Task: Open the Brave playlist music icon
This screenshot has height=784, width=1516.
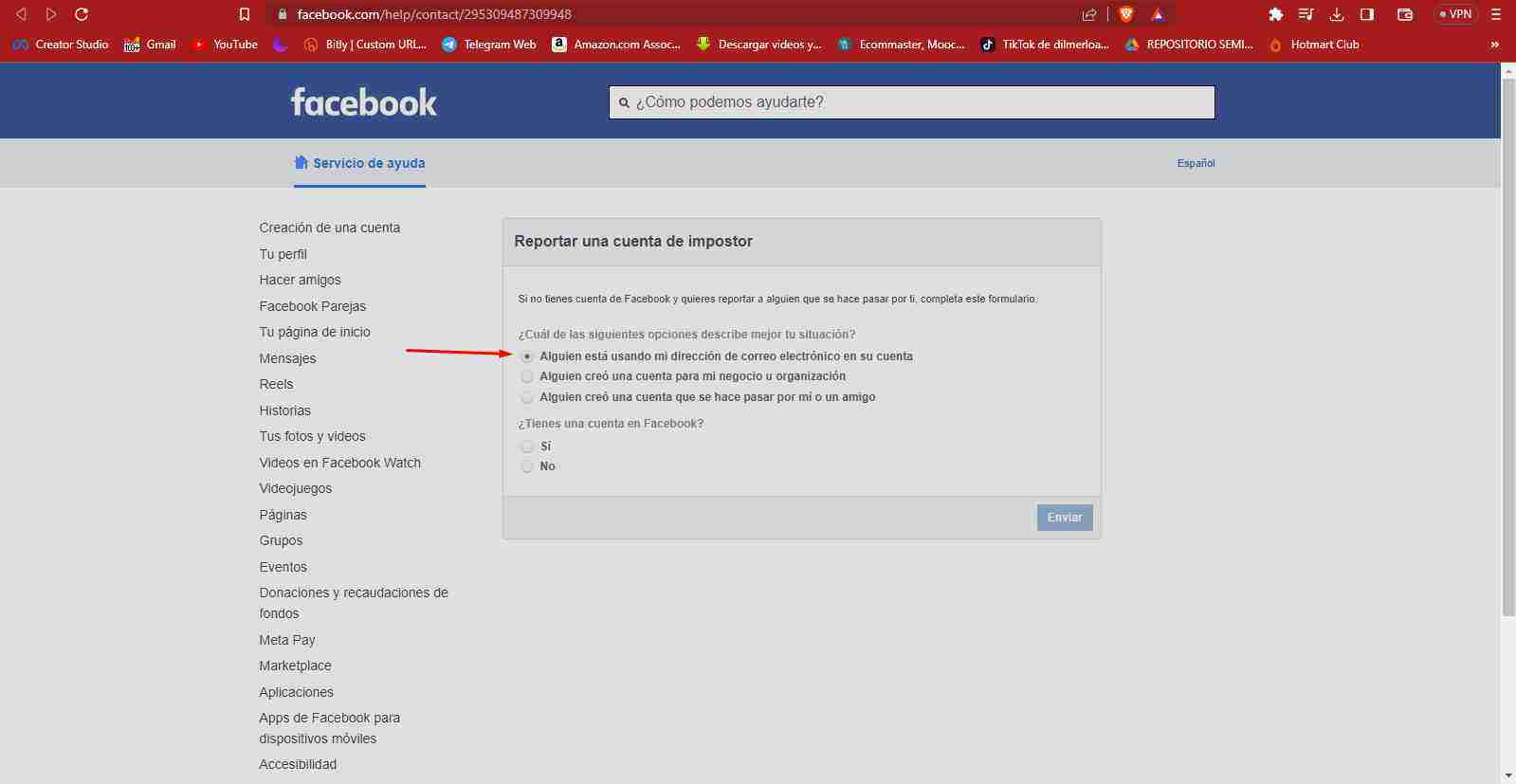Action: pyautogui.click(x=1306, y=14)
